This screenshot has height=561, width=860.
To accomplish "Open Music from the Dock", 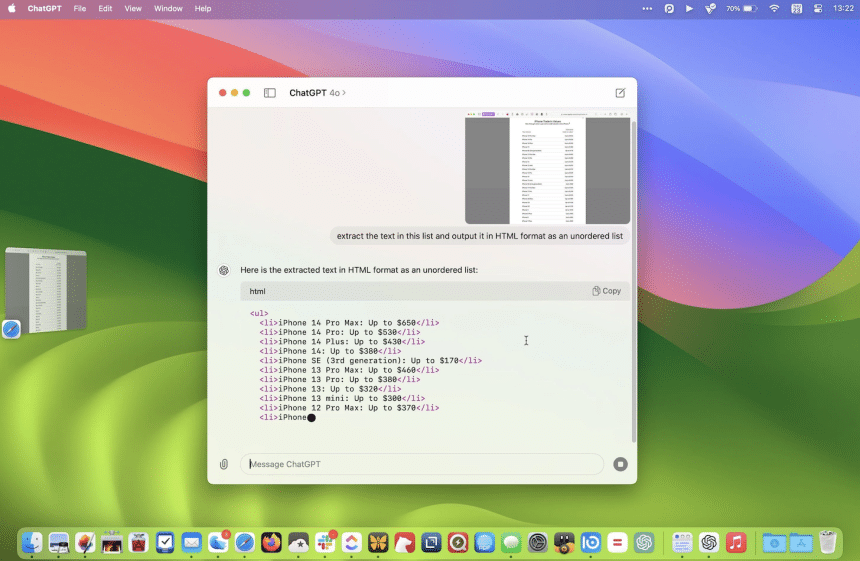I will [736, 542].
